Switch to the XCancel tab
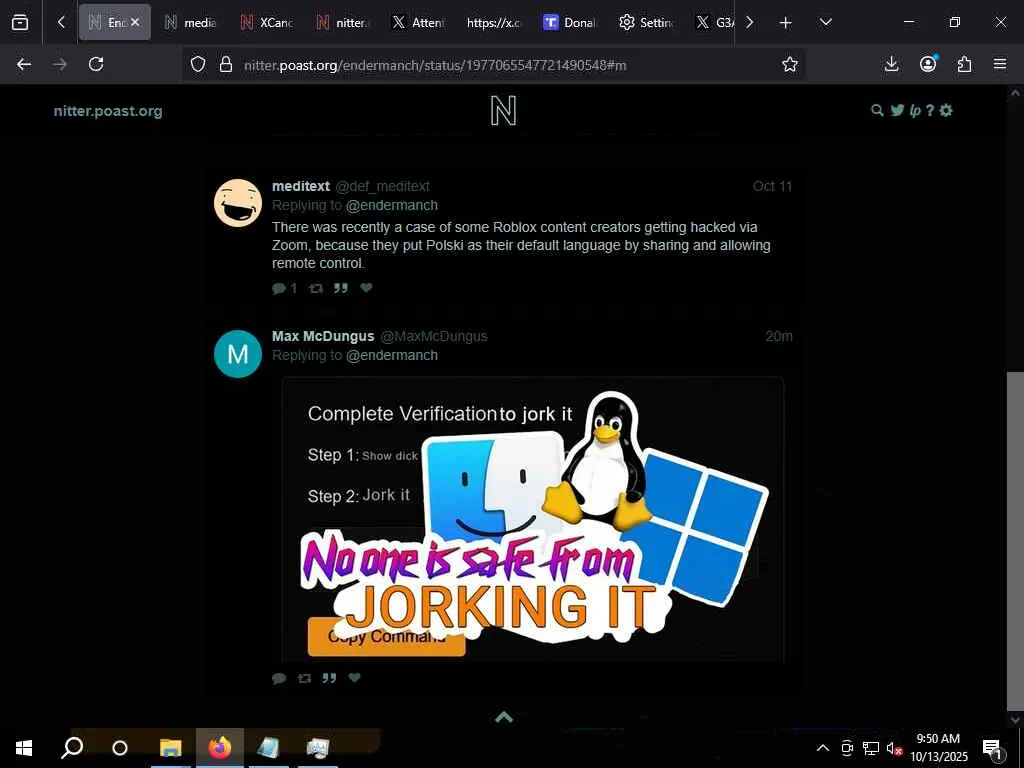The image size is (1024, 768). click(x=266, y=22)
